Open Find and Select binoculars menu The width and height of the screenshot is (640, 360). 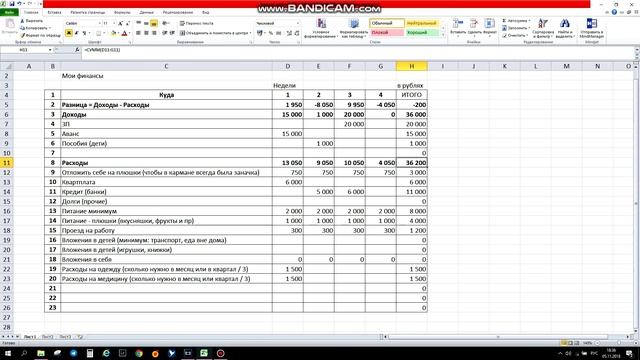tap(565, 28)
